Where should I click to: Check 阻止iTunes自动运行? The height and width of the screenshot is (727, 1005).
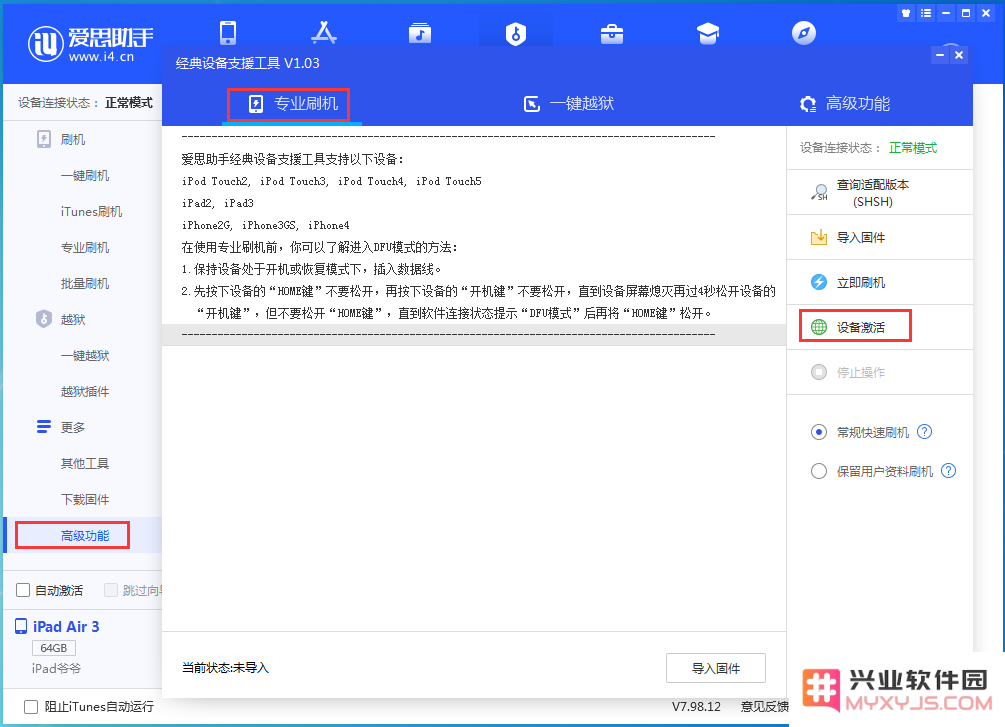pyautogui.click(x=31, y=706)
